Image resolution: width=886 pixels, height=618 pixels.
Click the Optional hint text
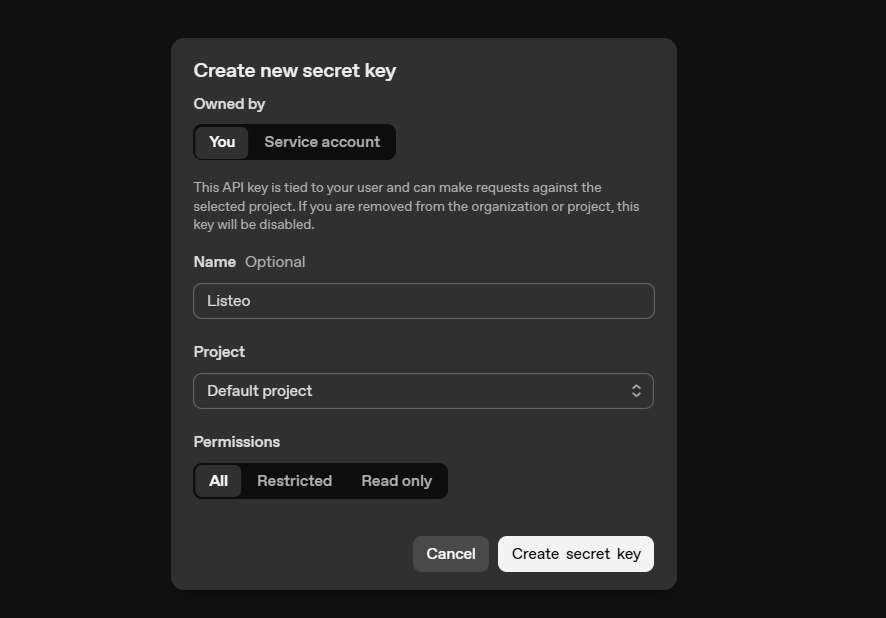tap(275, 262)
